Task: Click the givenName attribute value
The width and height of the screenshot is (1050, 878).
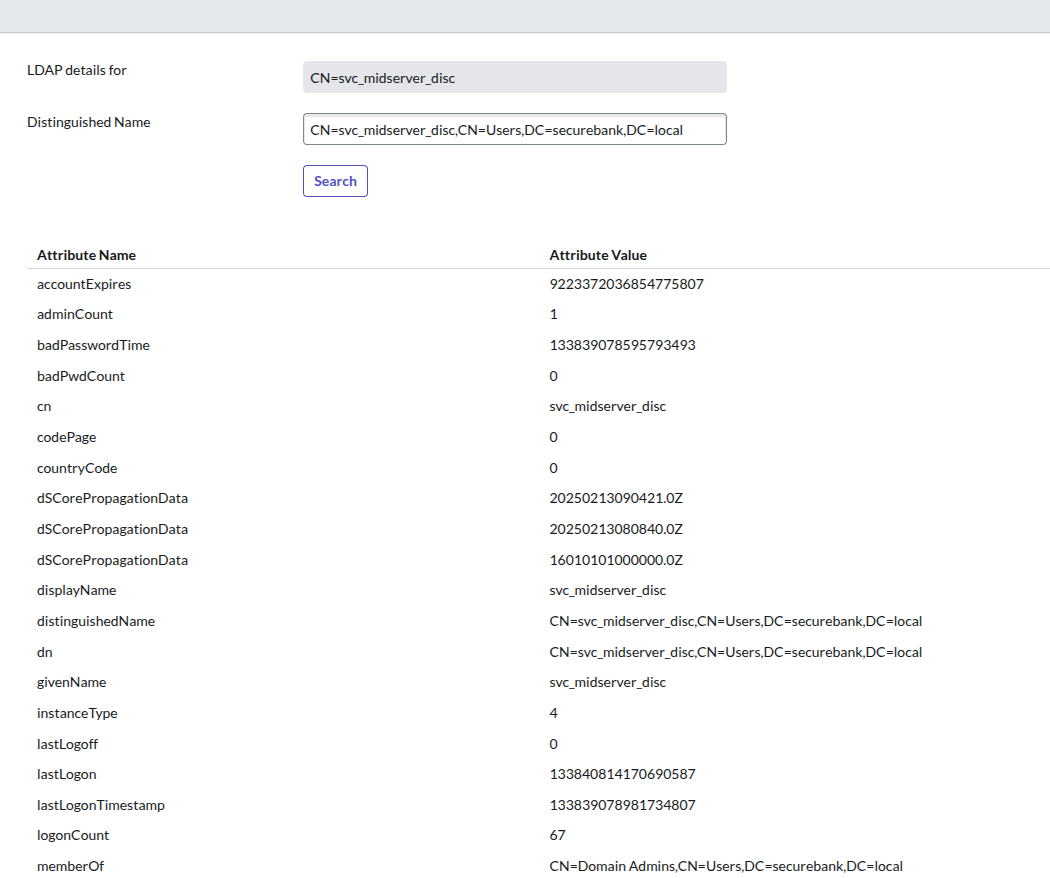Action: pos(607,682)
